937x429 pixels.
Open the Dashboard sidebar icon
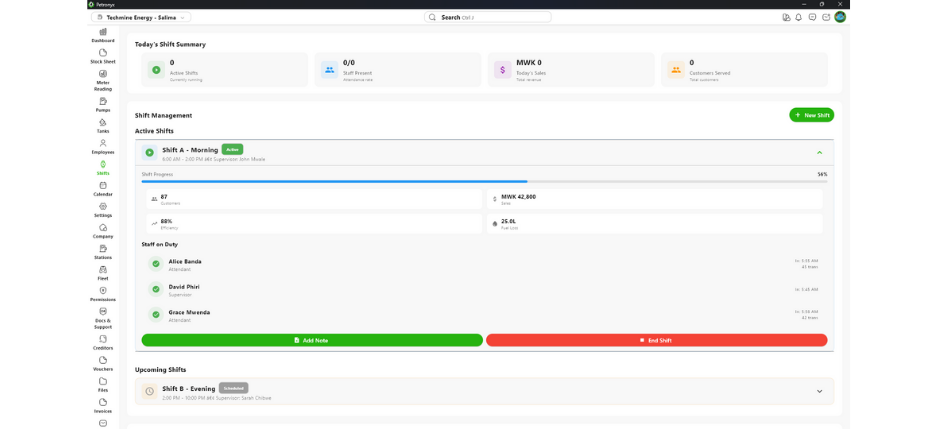coord(103,35)
